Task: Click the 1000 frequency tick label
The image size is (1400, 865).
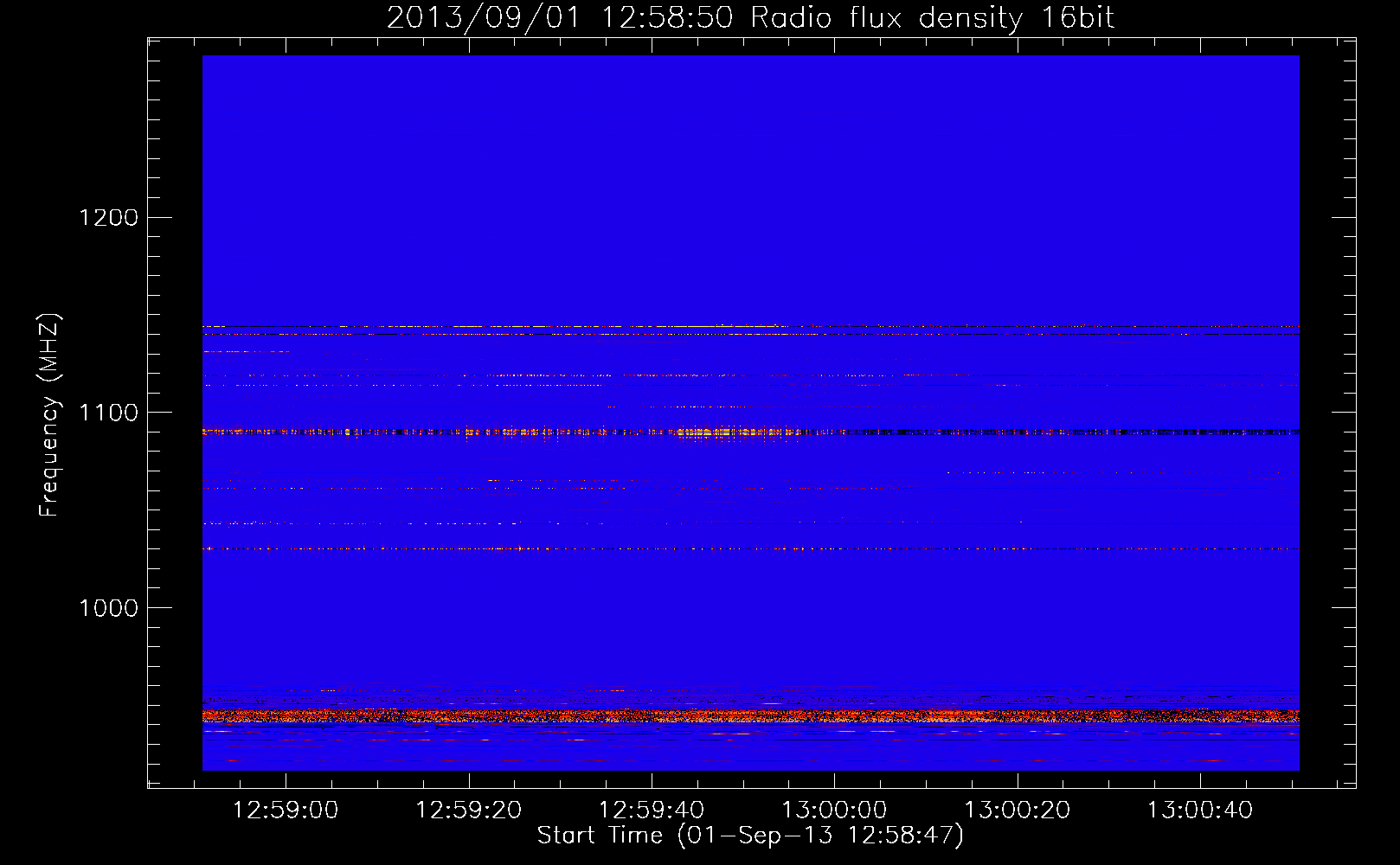Action: [x=109, y=608]
